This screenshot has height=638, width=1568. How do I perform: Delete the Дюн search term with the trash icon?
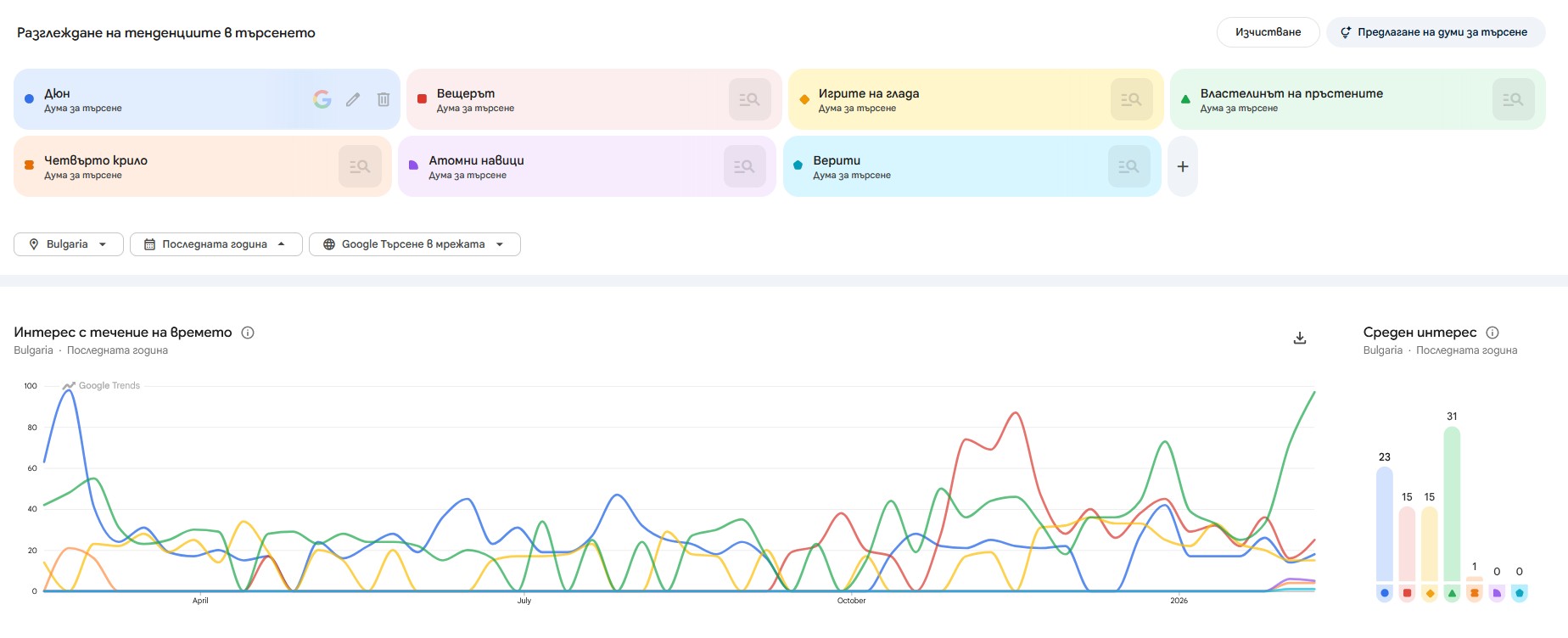[x=384, y=99]
